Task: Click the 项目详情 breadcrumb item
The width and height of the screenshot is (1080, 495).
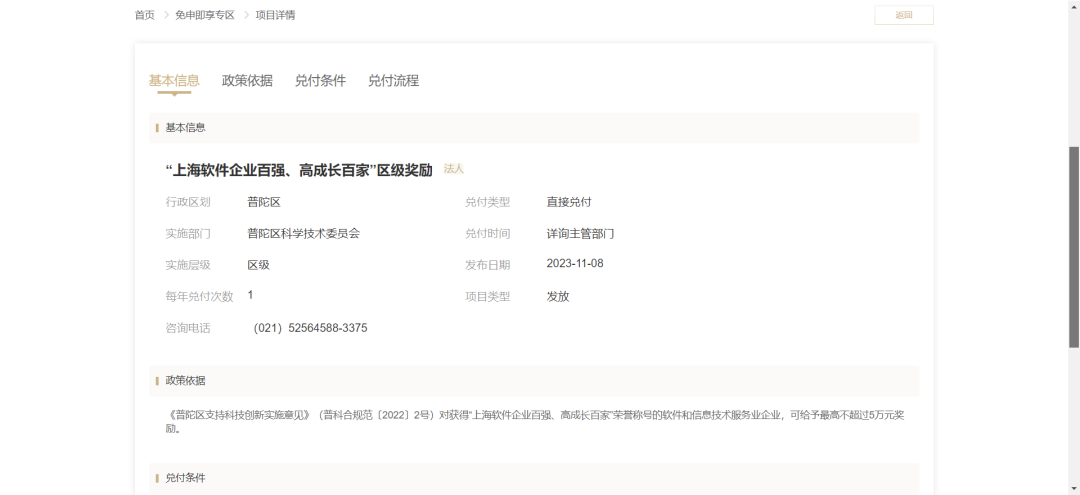Action: click(275, 15)
